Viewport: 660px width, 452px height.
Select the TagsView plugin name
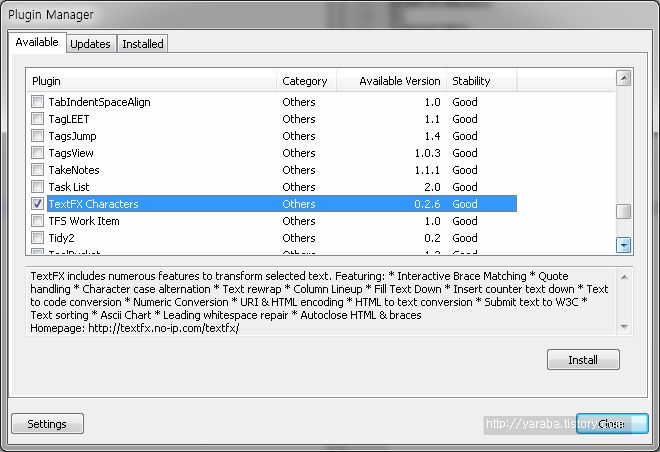pyautogui.click(x=71, y=153)
